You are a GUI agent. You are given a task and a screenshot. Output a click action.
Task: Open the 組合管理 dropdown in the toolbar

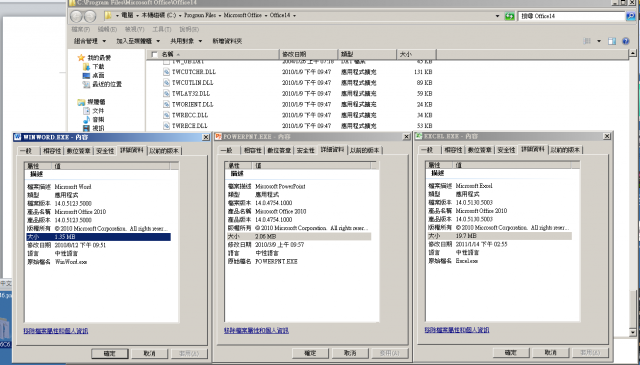coord(90,41)
